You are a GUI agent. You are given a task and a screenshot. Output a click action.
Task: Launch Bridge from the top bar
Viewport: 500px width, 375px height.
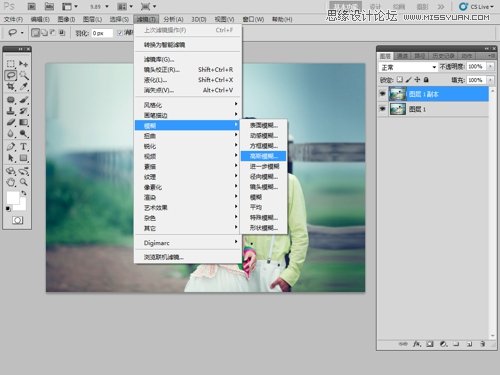point(32,6)
